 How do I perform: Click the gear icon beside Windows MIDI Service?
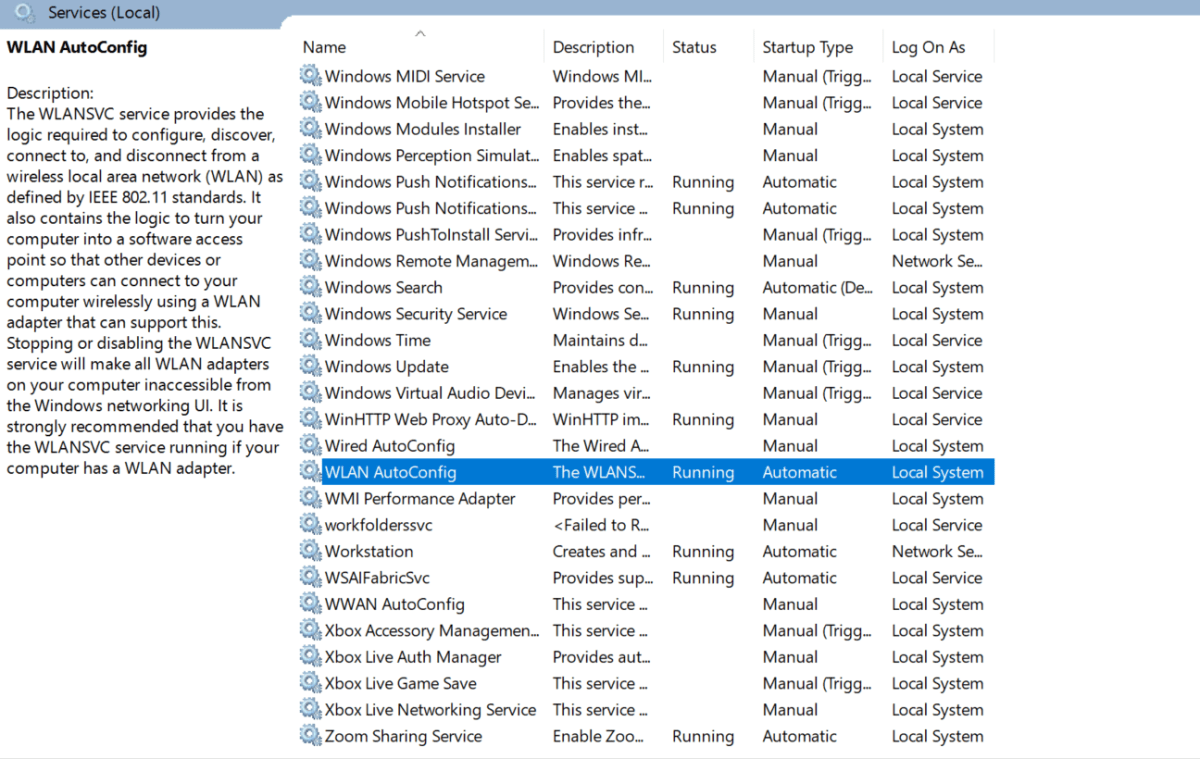[x=310, y=76]
